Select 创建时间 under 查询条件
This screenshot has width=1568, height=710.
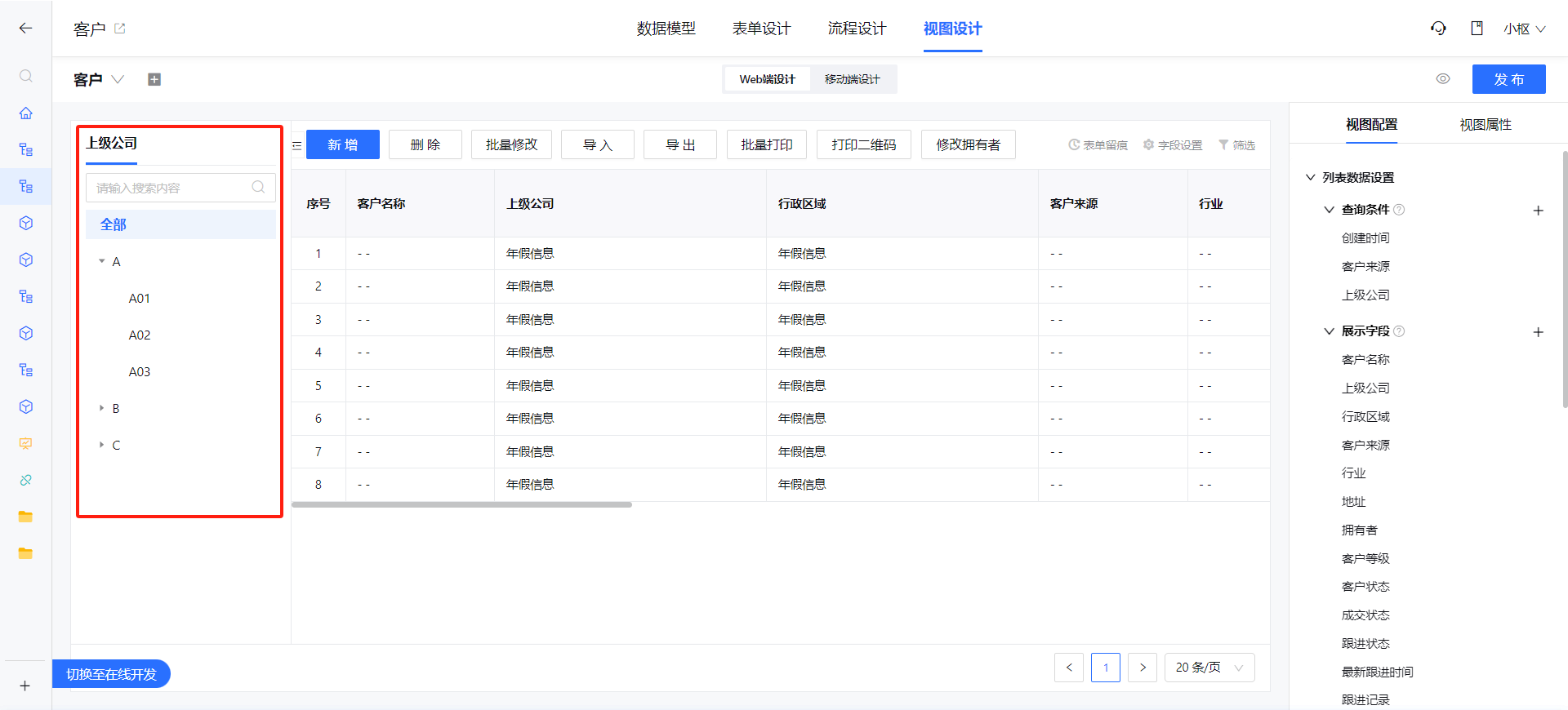(x=1365, y=237)
